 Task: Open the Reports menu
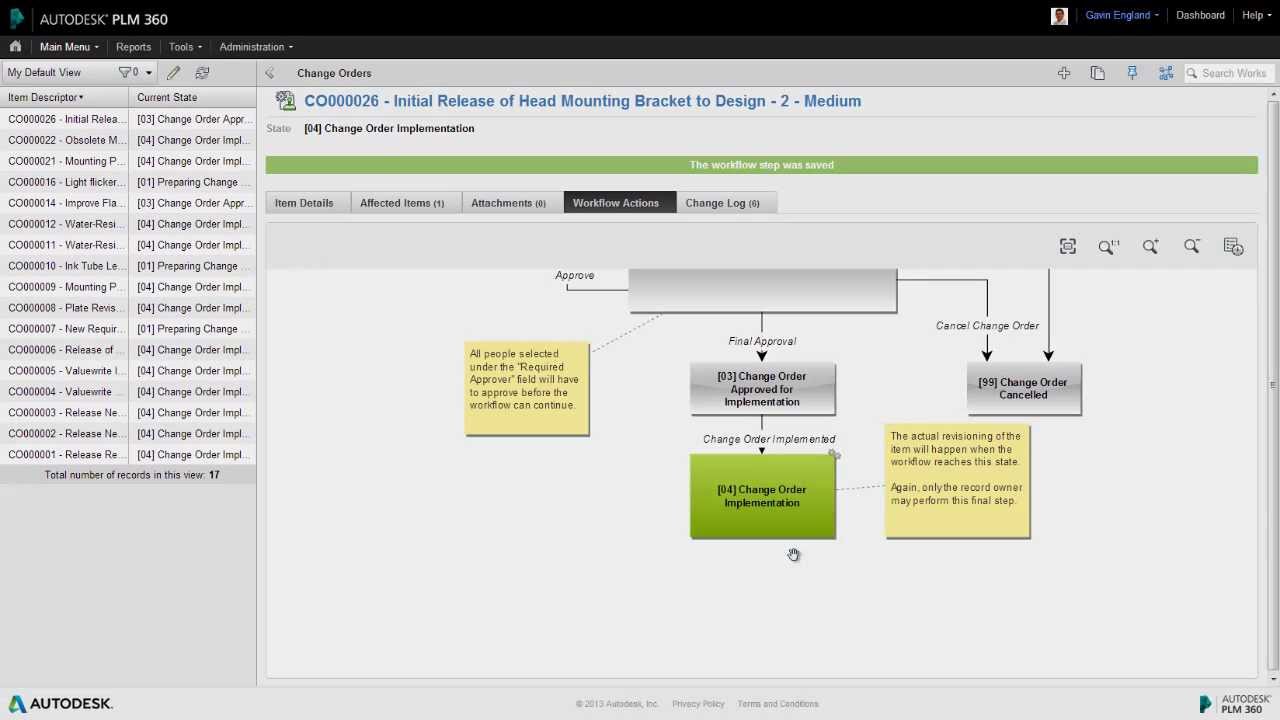tap(133, 47)
